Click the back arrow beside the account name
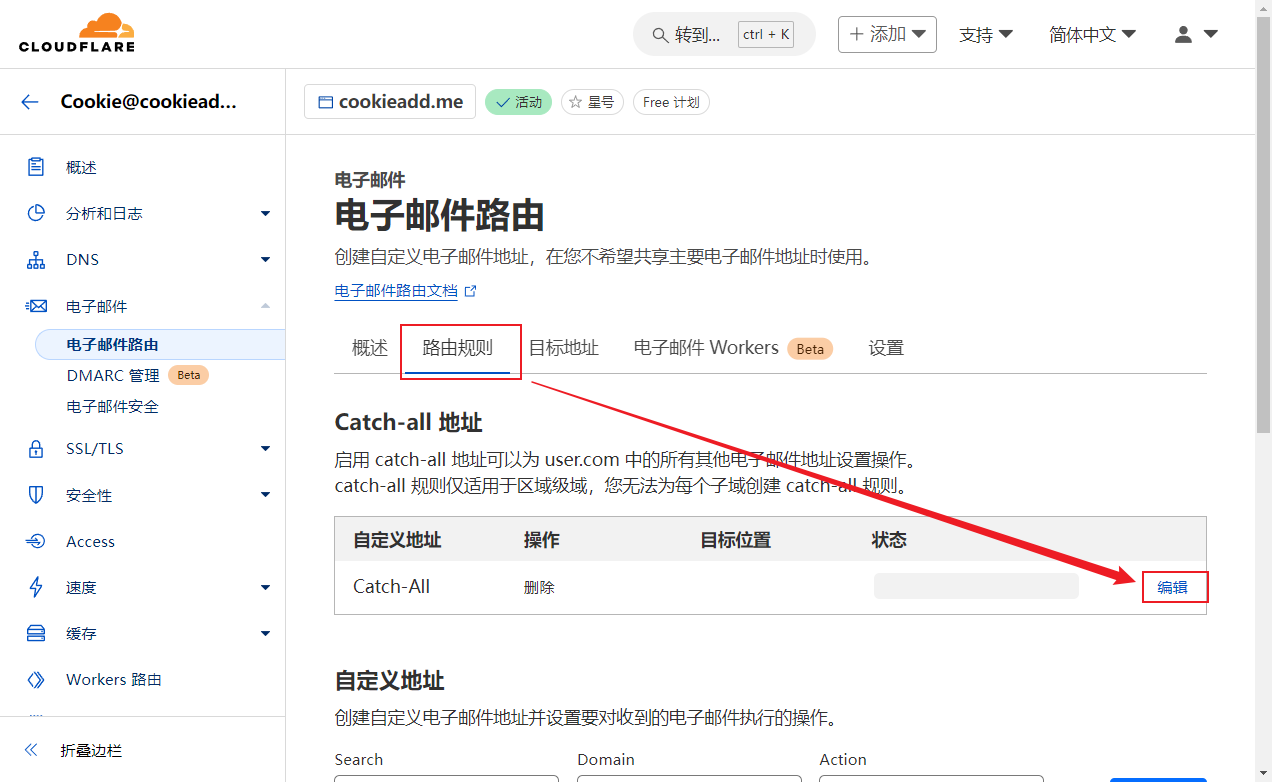Screen dimensions: 1272x782 point(30,101)
